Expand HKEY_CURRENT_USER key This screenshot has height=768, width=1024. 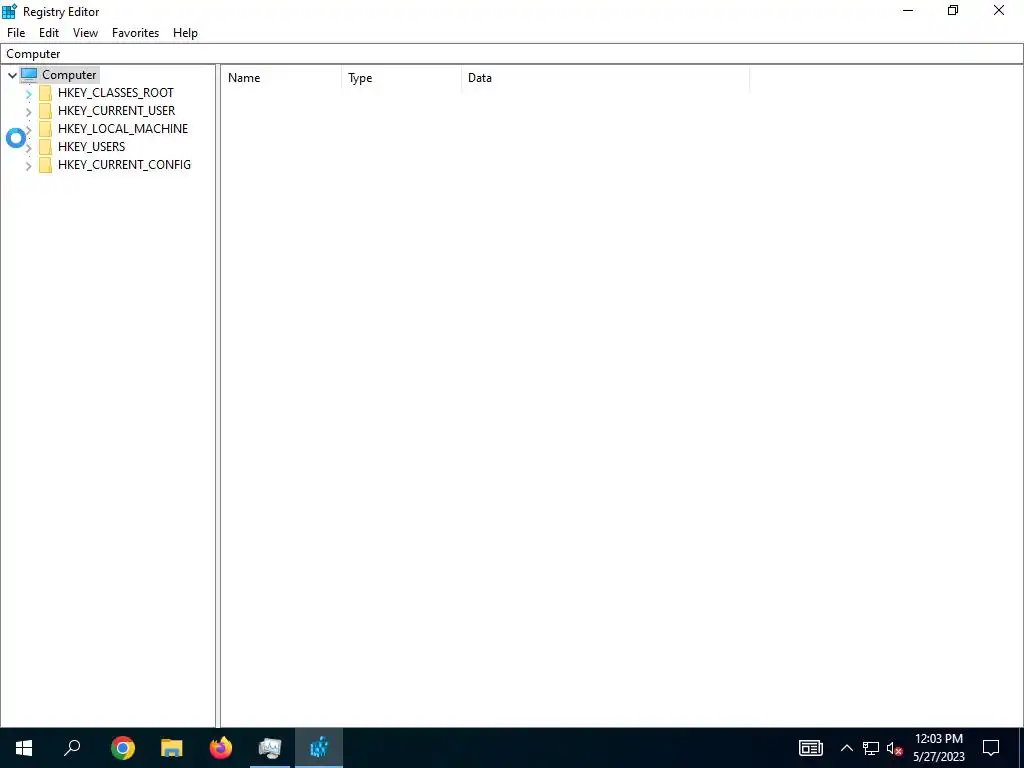[28, 112]
